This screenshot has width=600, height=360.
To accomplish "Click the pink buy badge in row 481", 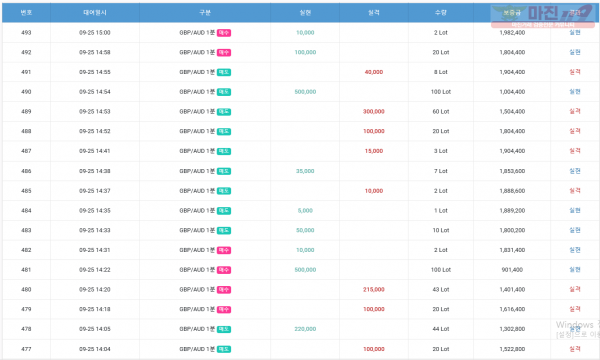I will click(x=224, y=270).
